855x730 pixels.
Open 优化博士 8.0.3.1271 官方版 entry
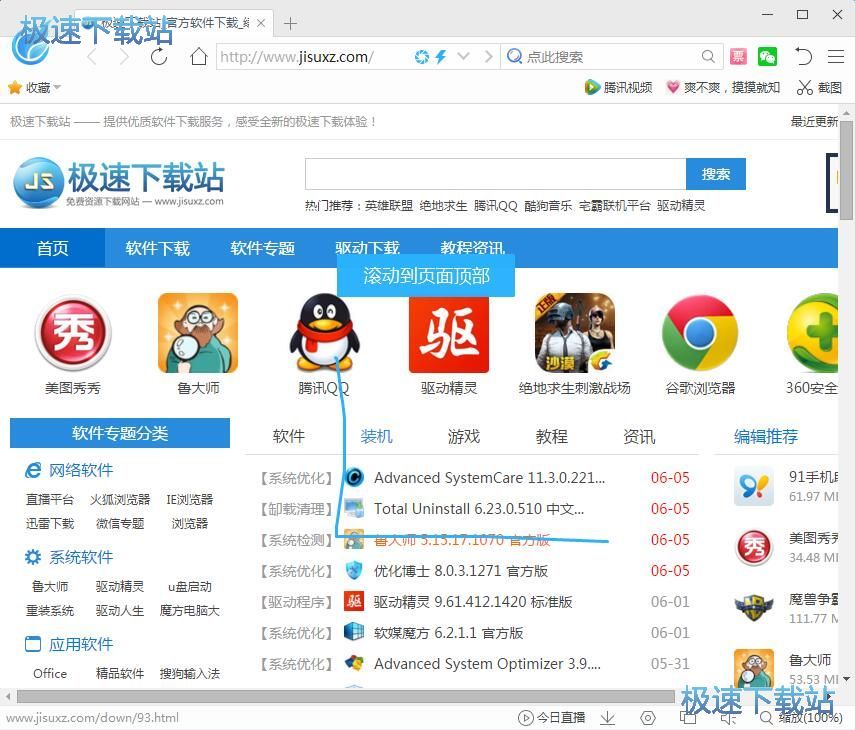(x=461, y=571)
